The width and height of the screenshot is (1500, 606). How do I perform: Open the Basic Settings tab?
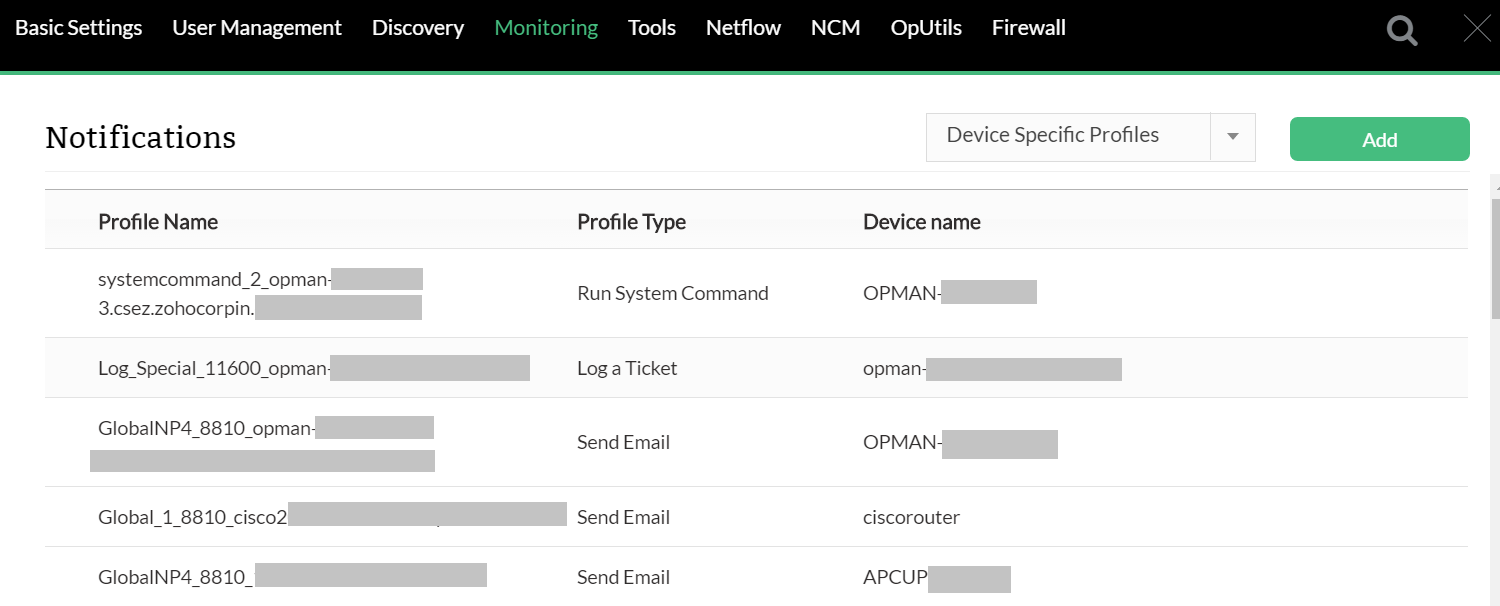pyautogui.click(x=79, y=28)
